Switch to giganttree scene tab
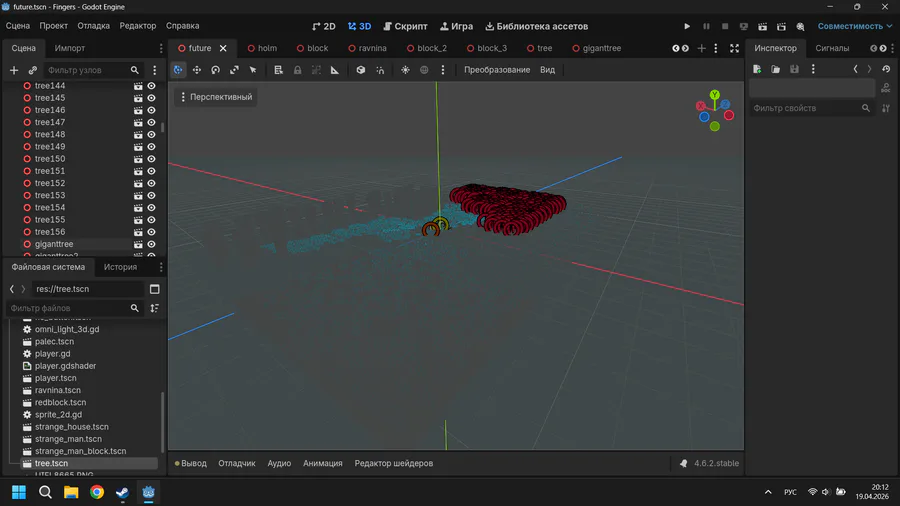 click(x=596, y=48)
